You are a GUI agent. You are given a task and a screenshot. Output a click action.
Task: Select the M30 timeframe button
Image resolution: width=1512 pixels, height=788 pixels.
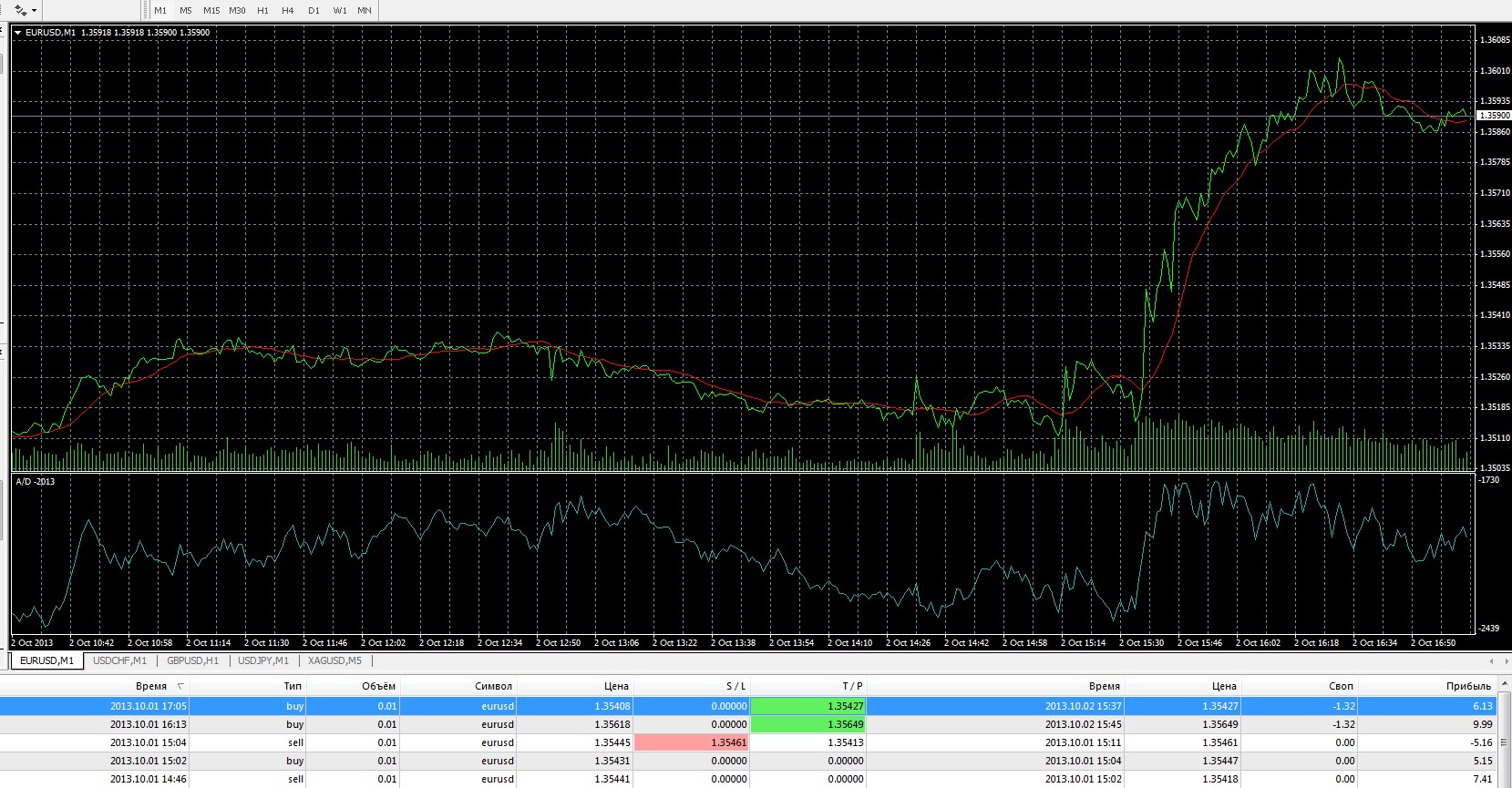click(x=237, y=10)
